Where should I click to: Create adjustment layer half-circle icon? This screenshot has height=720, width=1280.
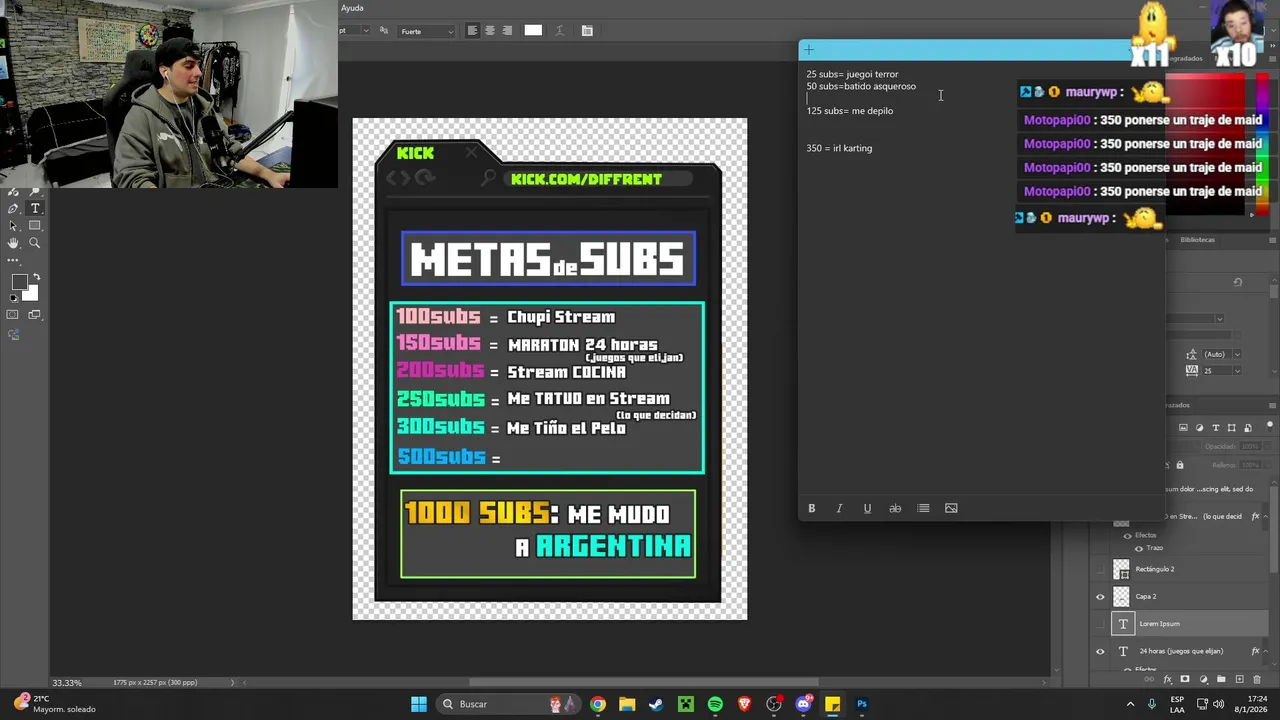pyautogui.click(x=1203, y=679)
